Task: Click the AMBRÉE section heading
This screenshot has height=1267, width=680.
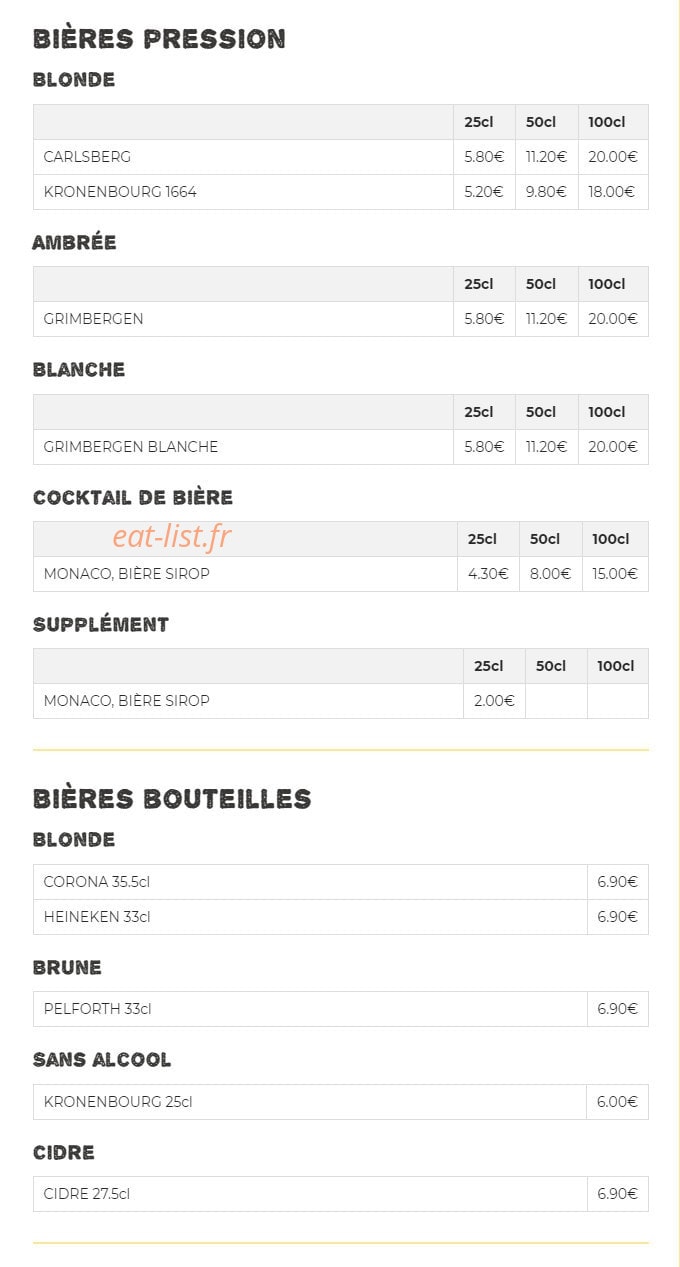Action: tap(74, 242)
